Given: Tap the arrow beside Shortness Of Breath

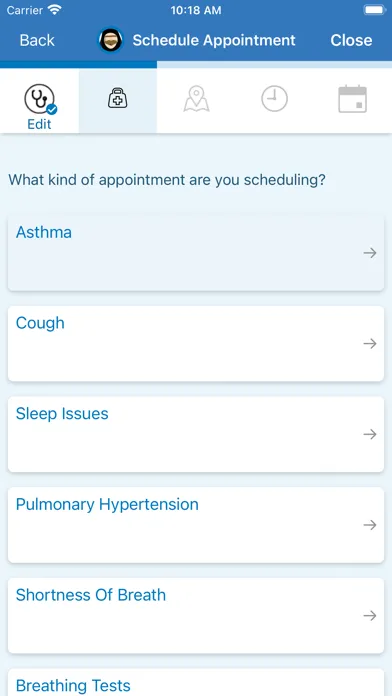Looking at the screenshot, I should click(x=370, y=616).
